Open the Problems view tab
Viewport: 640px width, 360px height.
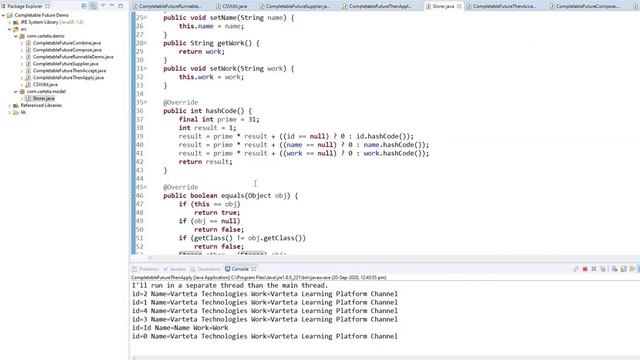coord(146,269)
